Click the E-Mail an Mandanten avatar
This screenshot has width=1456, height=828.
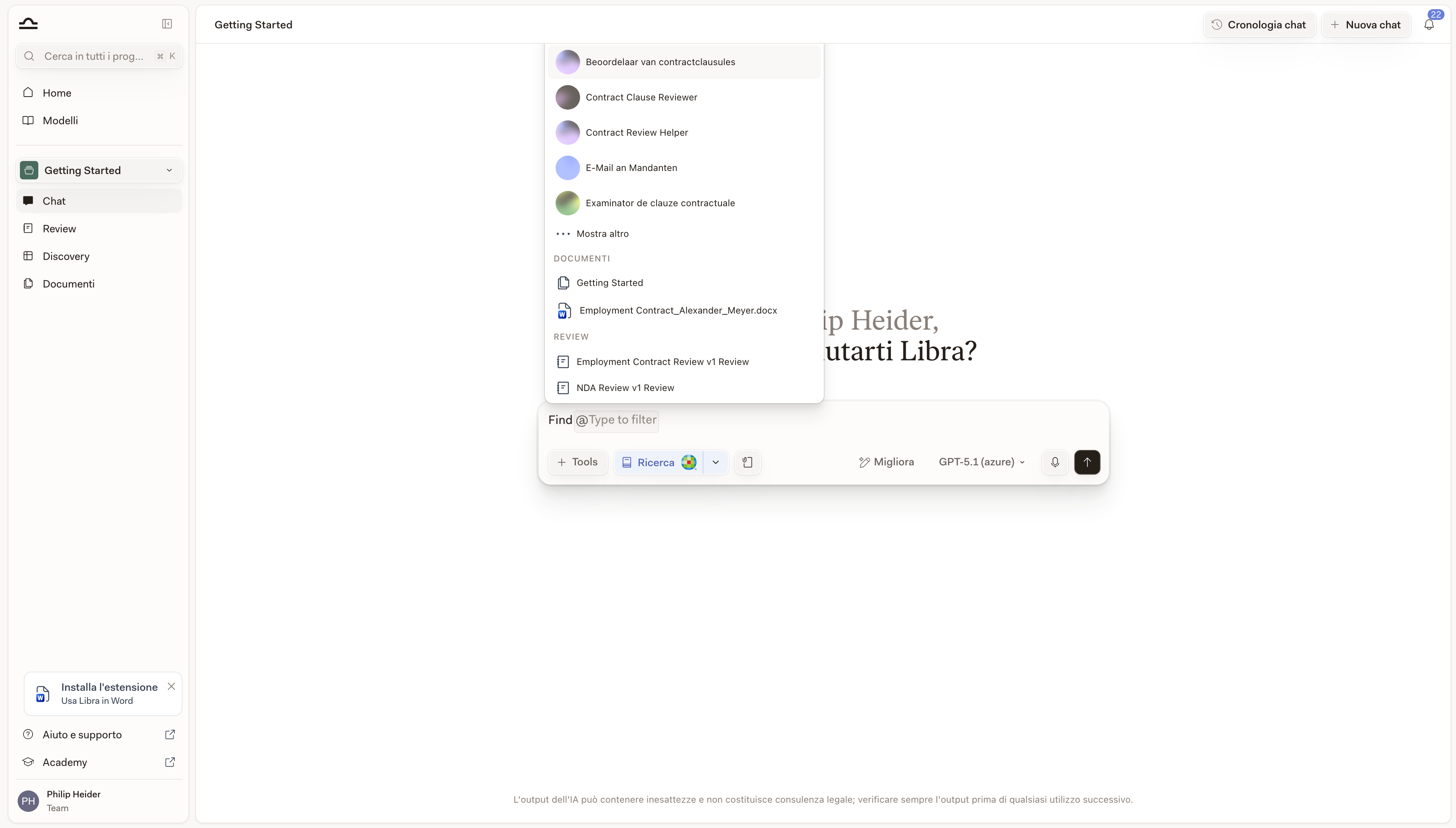pos(567,168)
